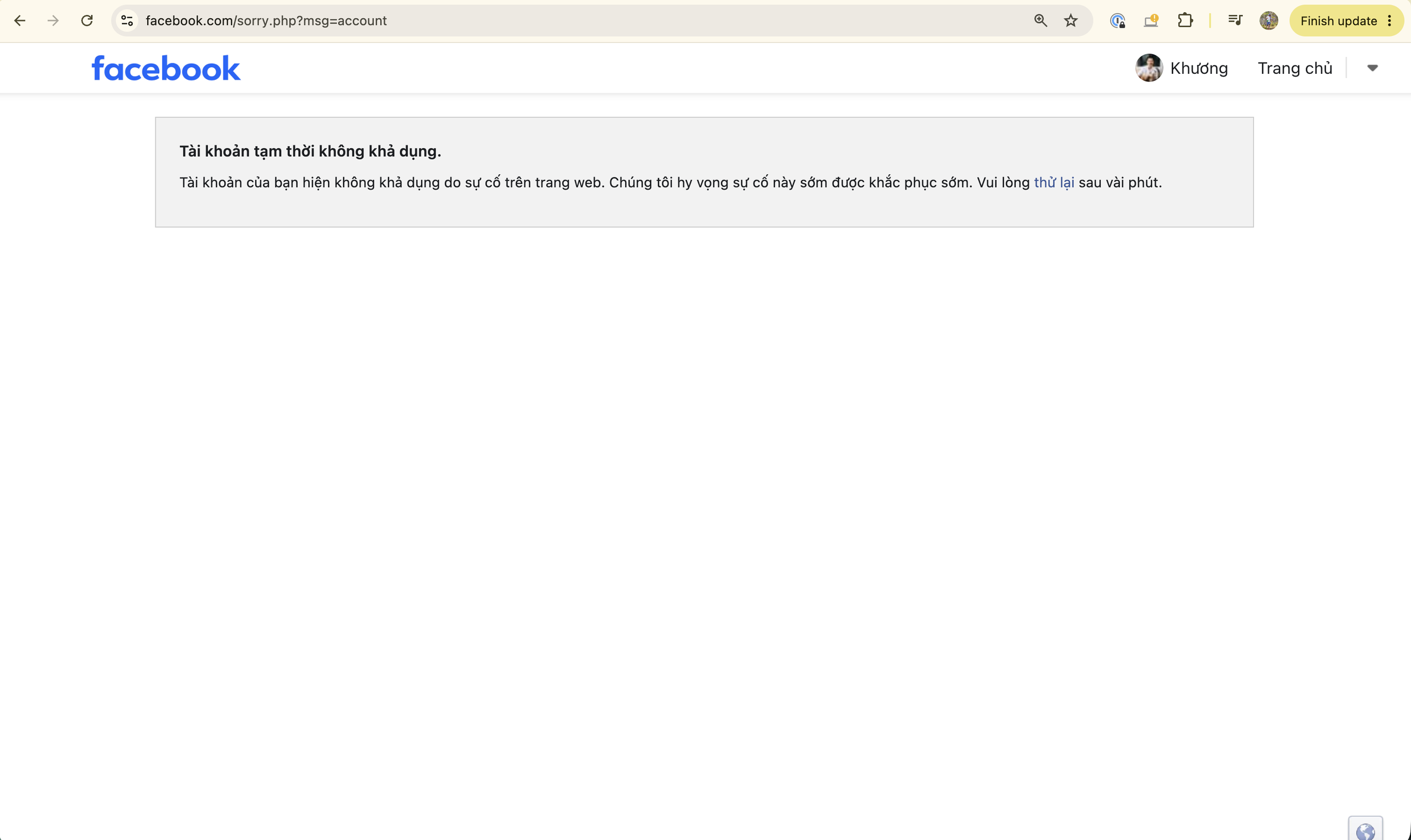The image size is (1411, 840).
Task: Open Khương's profile name link
Action: (x=1199, y=68)
